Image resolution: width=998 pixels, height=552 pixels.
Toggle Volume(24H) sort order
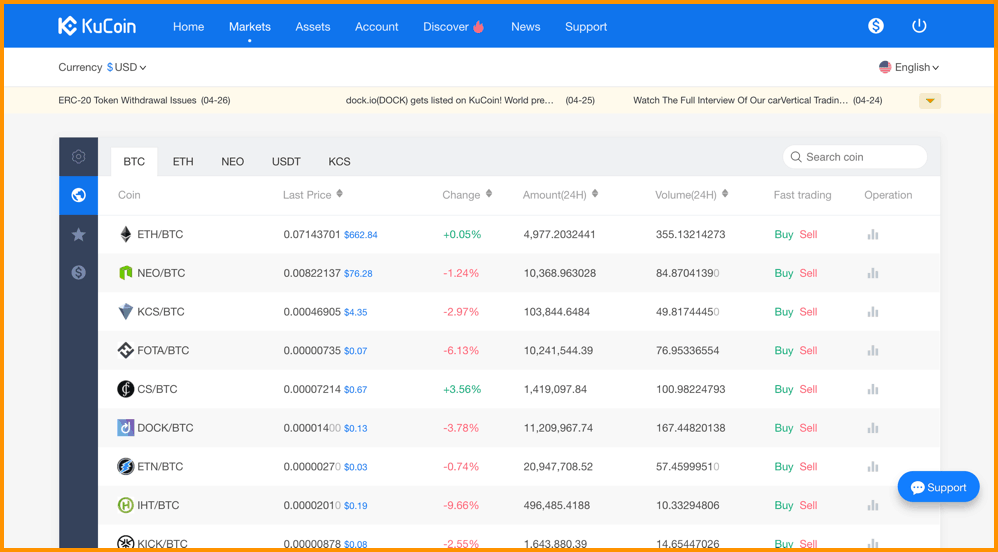point(725,194)
